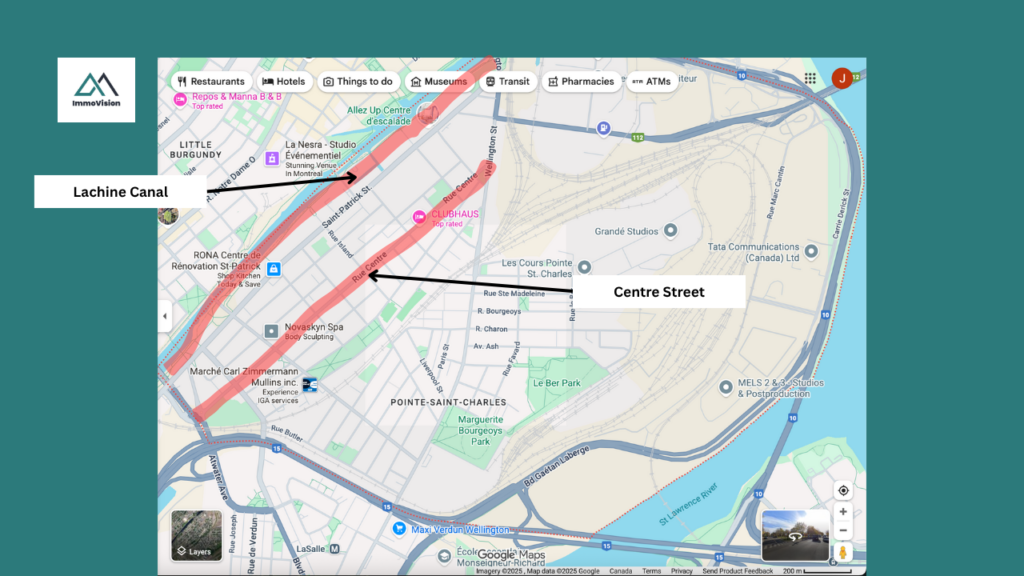
Task: Click the user account avatar J
Action: tap(842, 78)
